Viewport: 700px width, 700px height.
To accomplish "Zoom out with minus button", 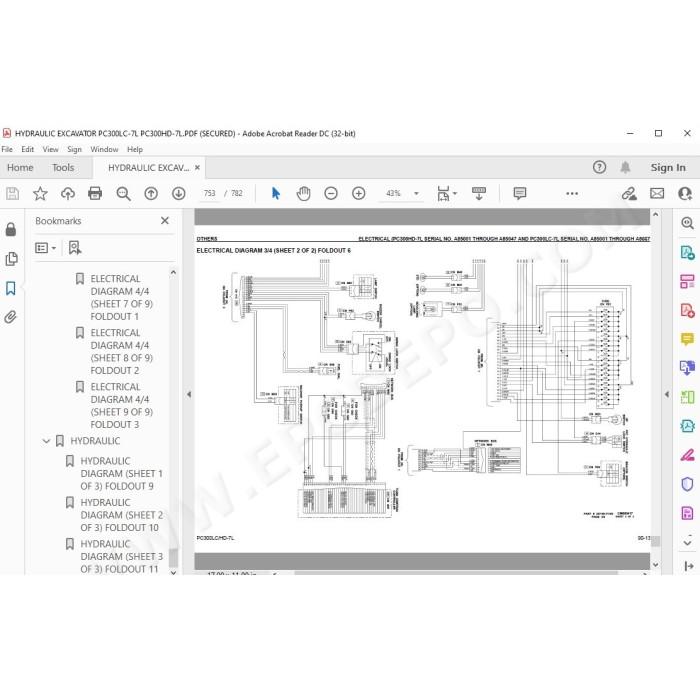I will (331, 194).
